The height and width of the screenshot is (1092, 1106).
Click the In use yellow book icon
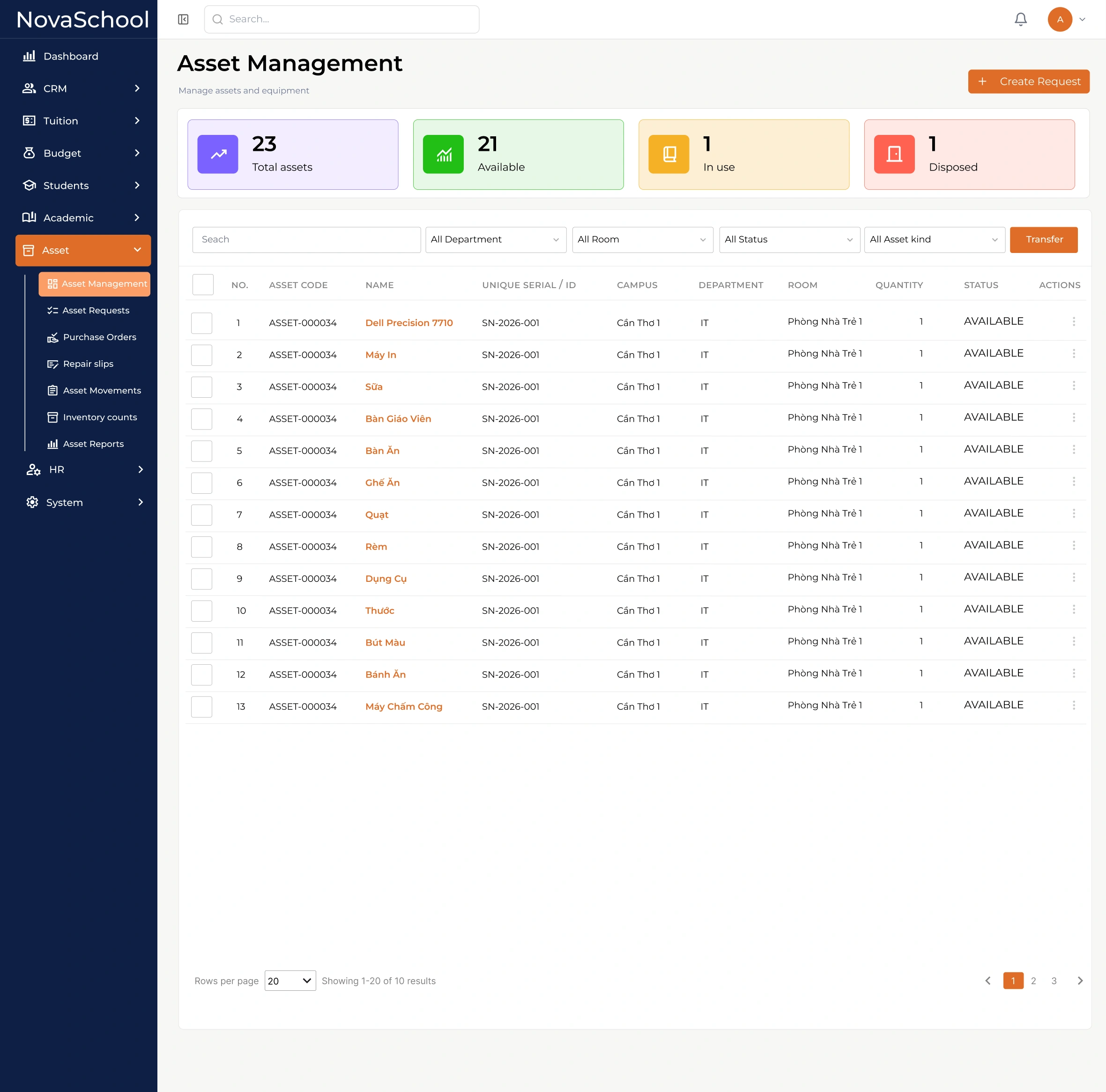(669, 154)
